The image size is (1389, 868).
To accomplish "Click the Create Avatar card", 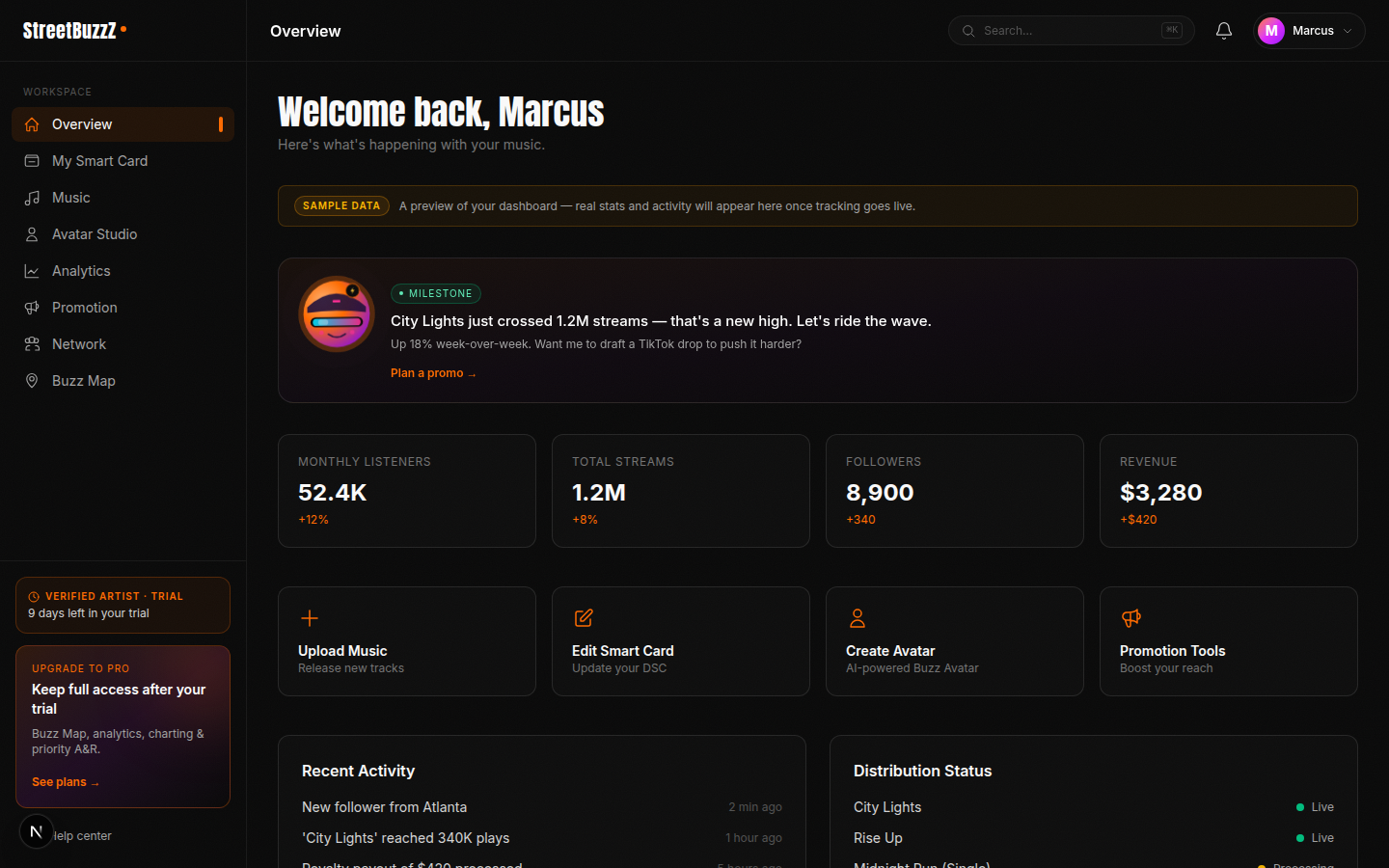I will 955,641.
